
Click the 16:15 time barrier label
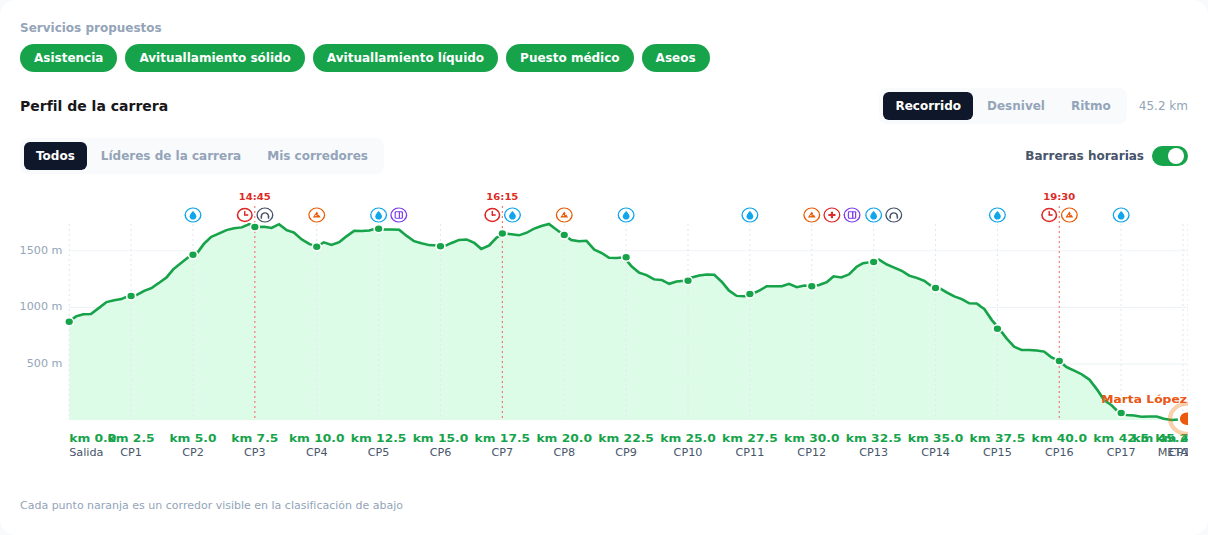pos(502,197)
